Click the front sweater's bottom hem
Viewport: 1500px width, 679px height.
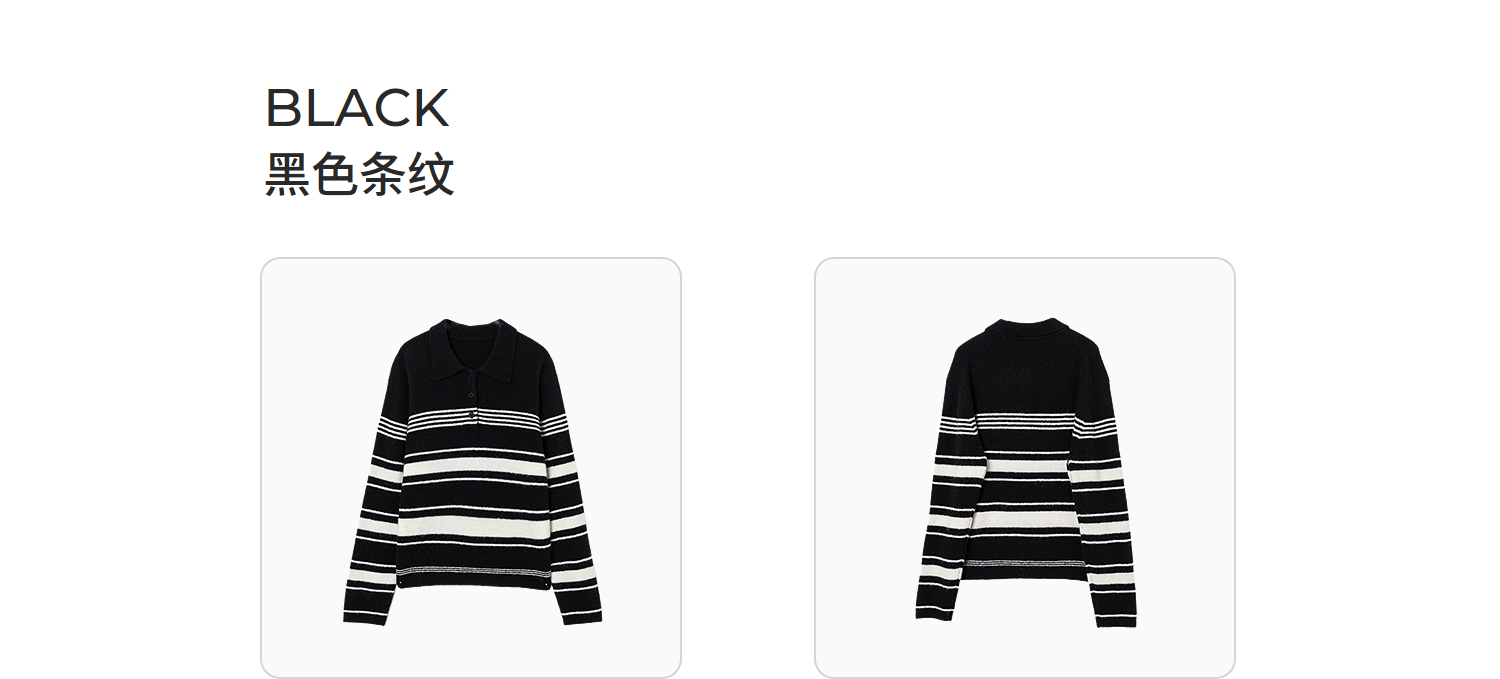point(472,579)
